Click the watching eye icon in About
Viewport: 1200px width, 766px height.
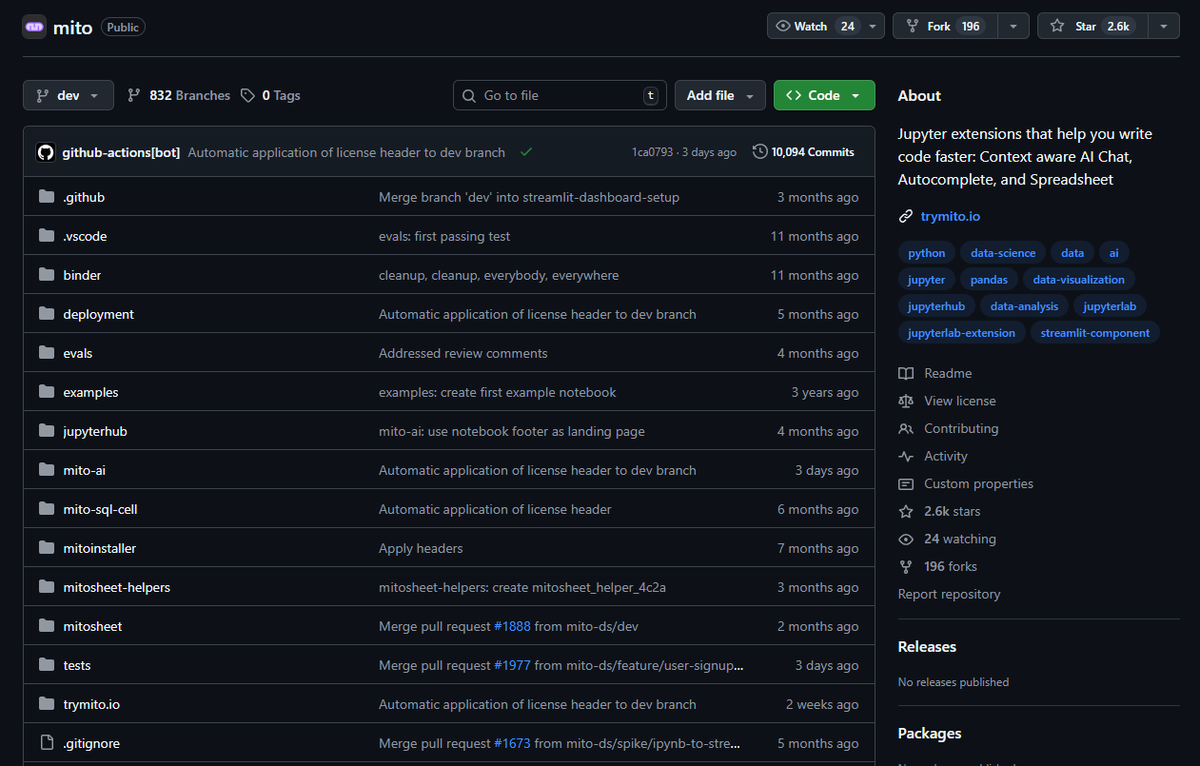906,539
